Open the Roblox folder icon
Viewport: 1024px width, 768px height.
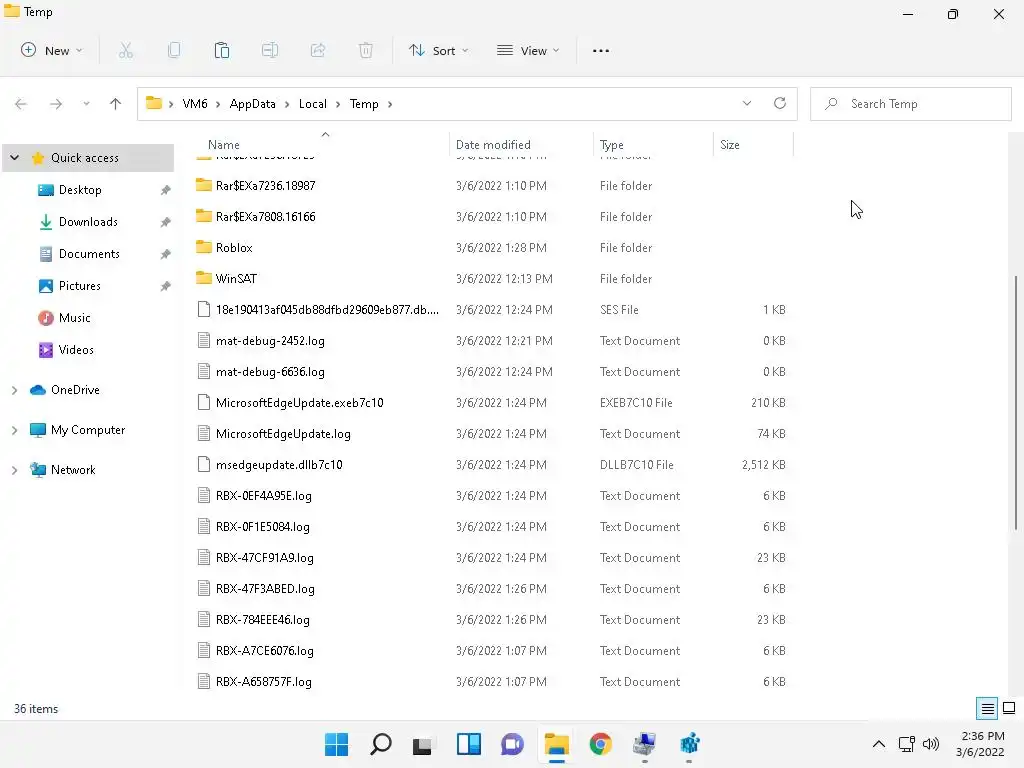(x=204, y=247)
